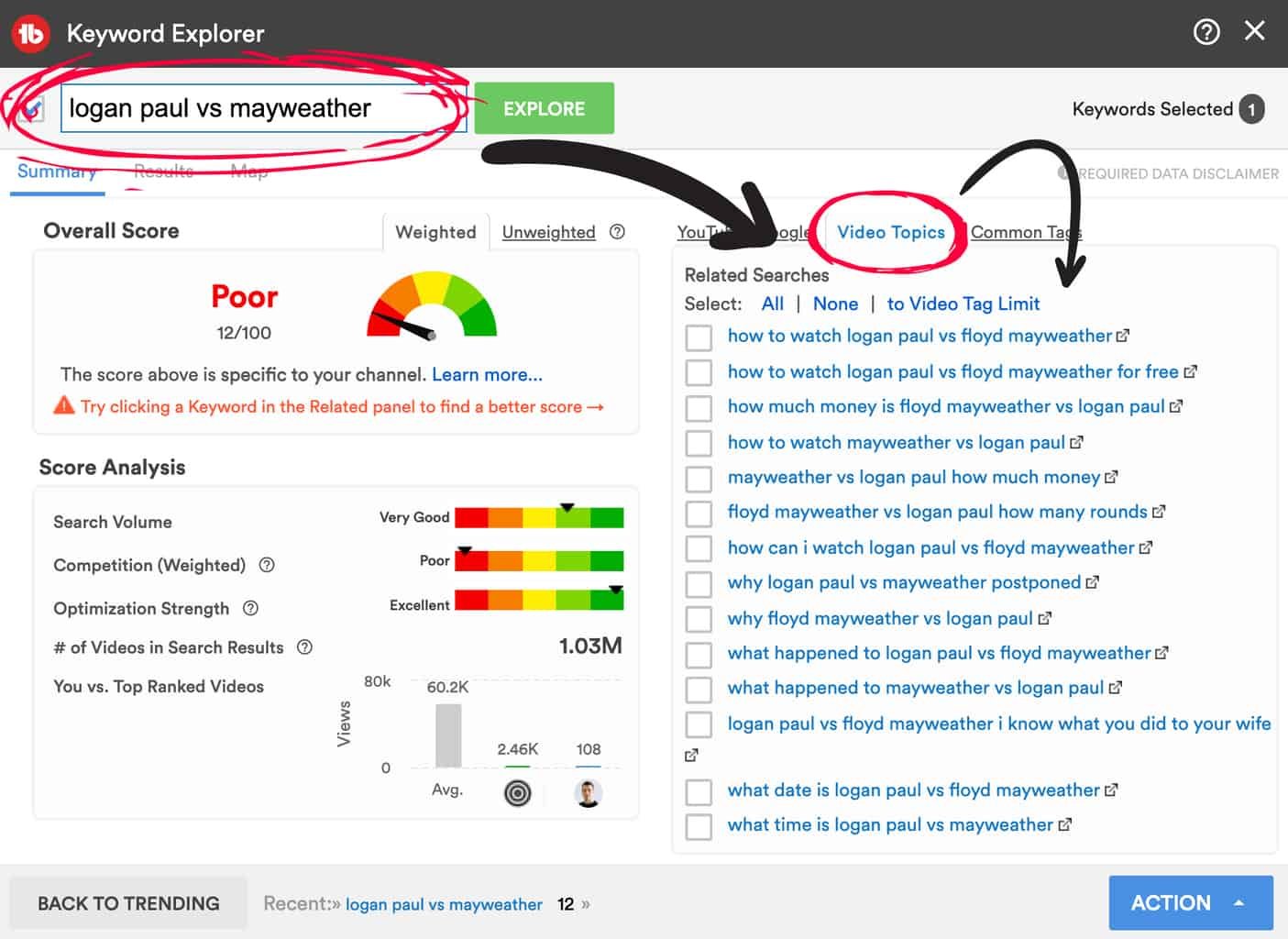Screen dimensions: 1288x939
Task: Check 'what date is logan paul' box
Action: [699, 791]
